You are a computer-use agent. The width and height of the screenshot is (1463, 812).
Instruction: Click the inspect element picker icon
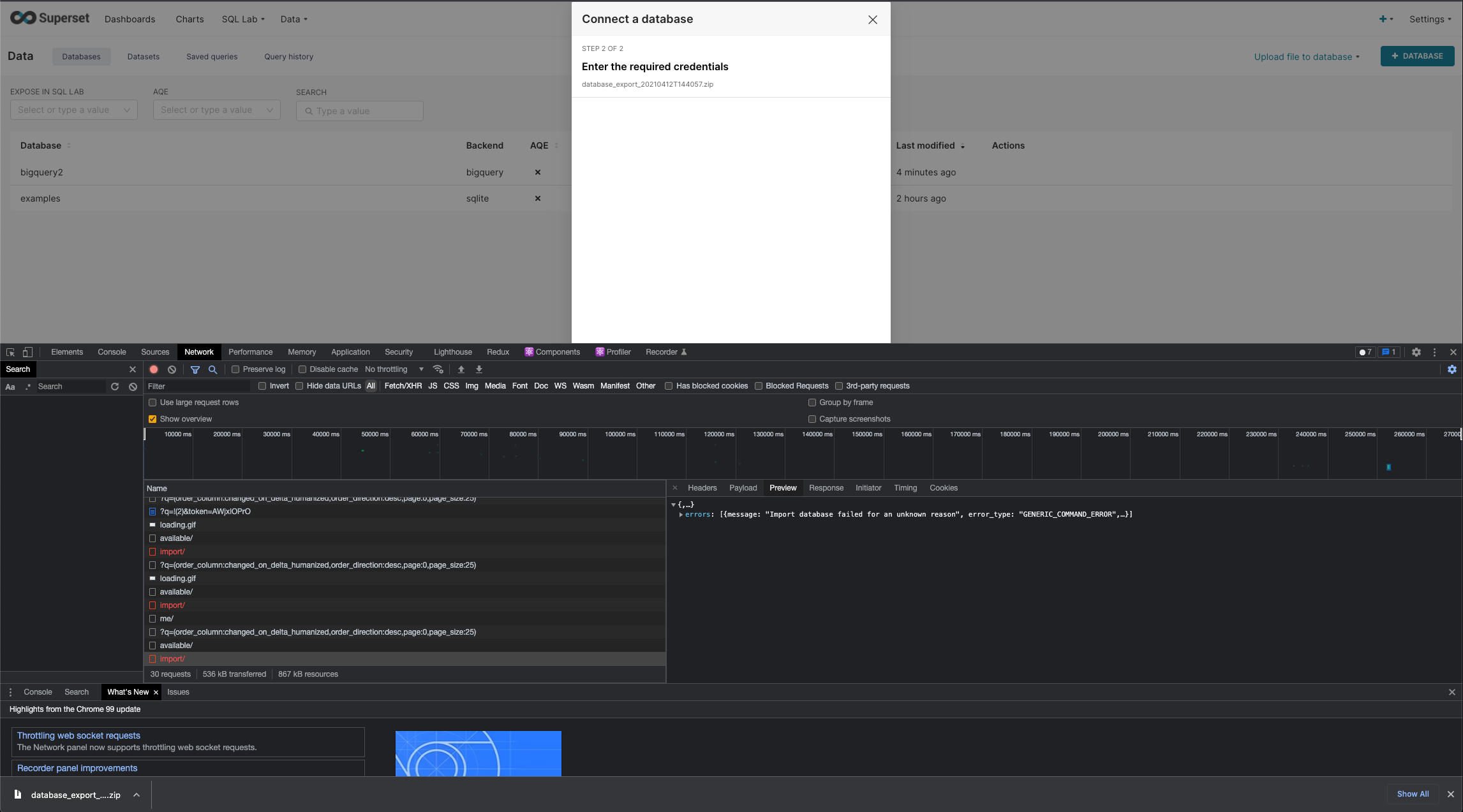pos(10,352)
